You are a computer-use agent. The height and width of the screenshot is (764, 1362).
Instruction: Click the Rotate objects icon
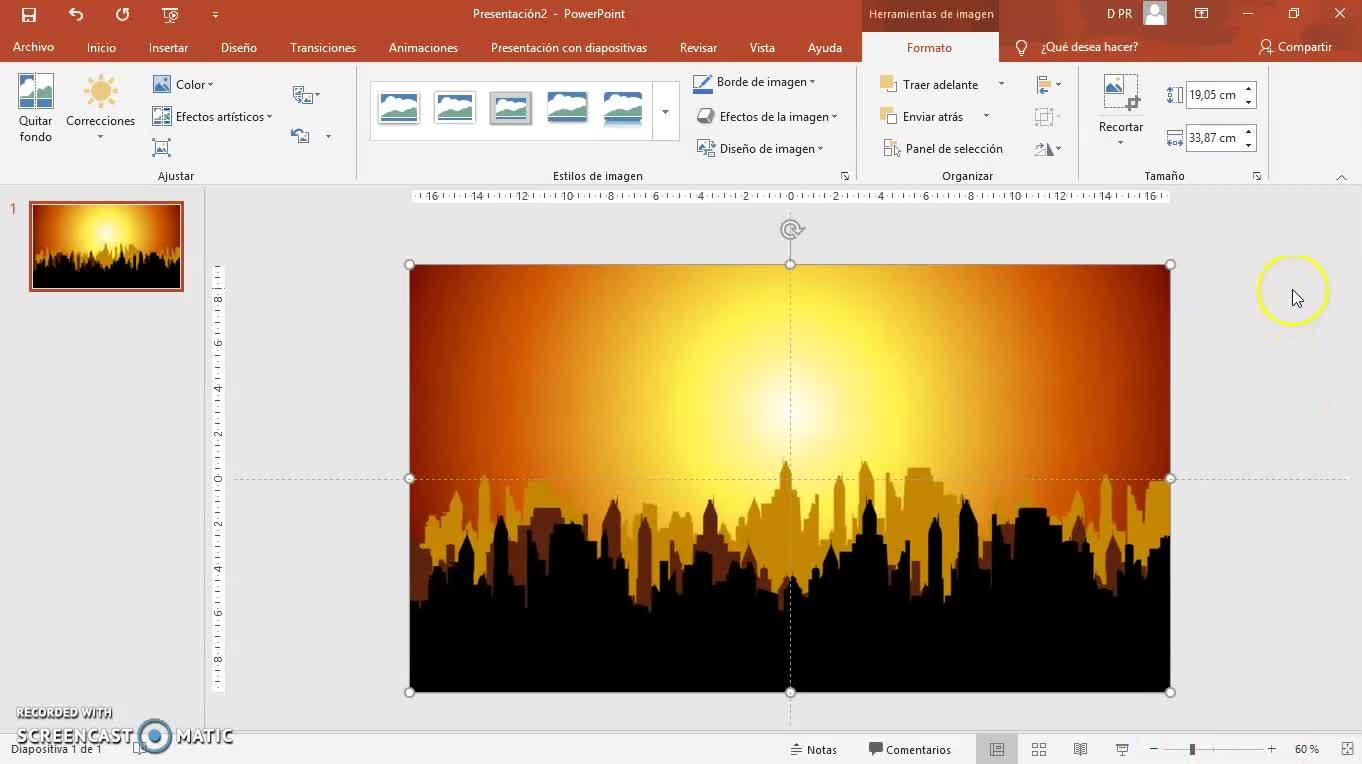1048,149
